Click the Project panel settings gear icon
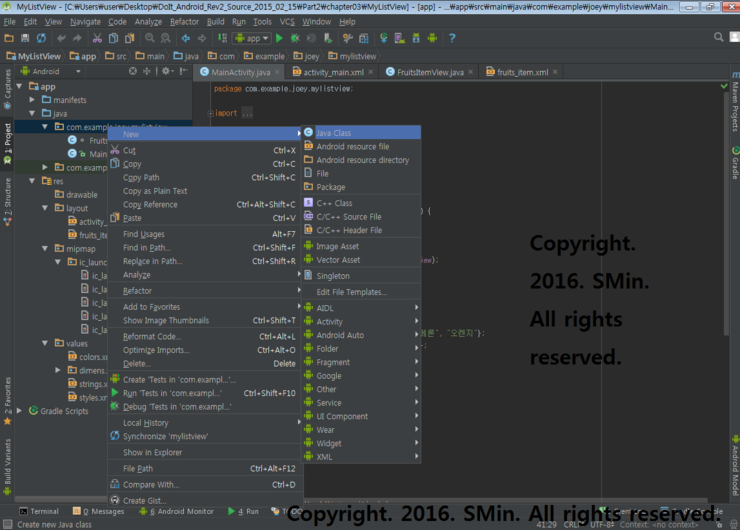The image size is (740, 530). tap(166, 71)
